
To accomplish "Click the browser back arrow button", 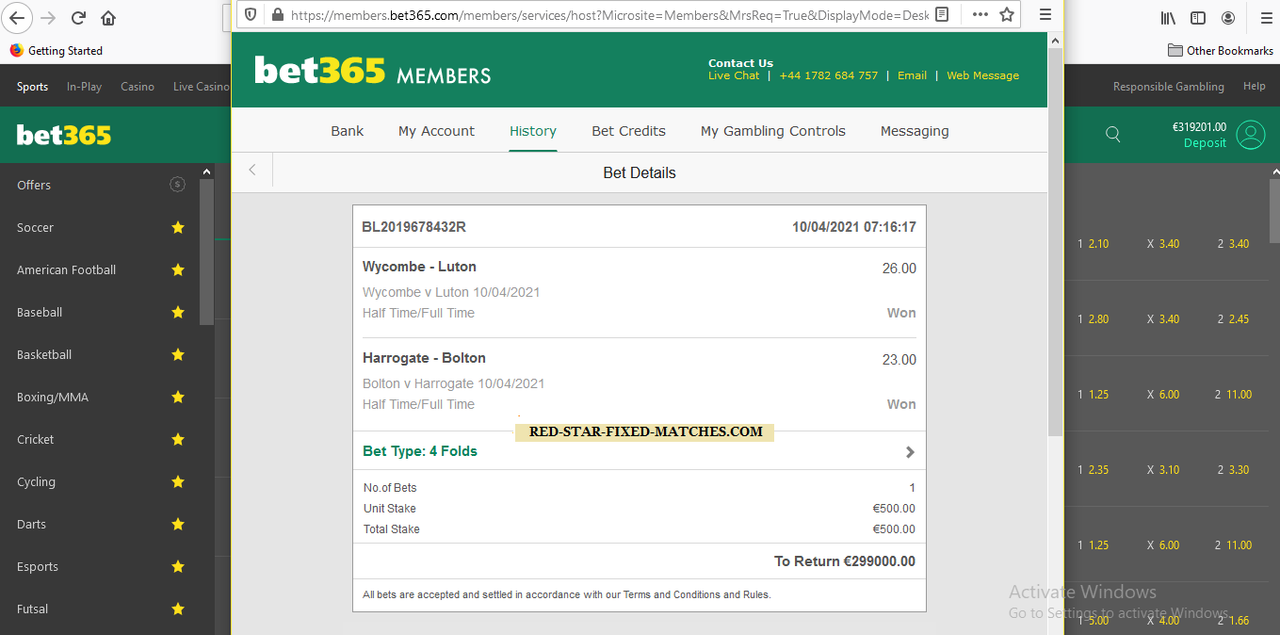I will pos(17,17).
